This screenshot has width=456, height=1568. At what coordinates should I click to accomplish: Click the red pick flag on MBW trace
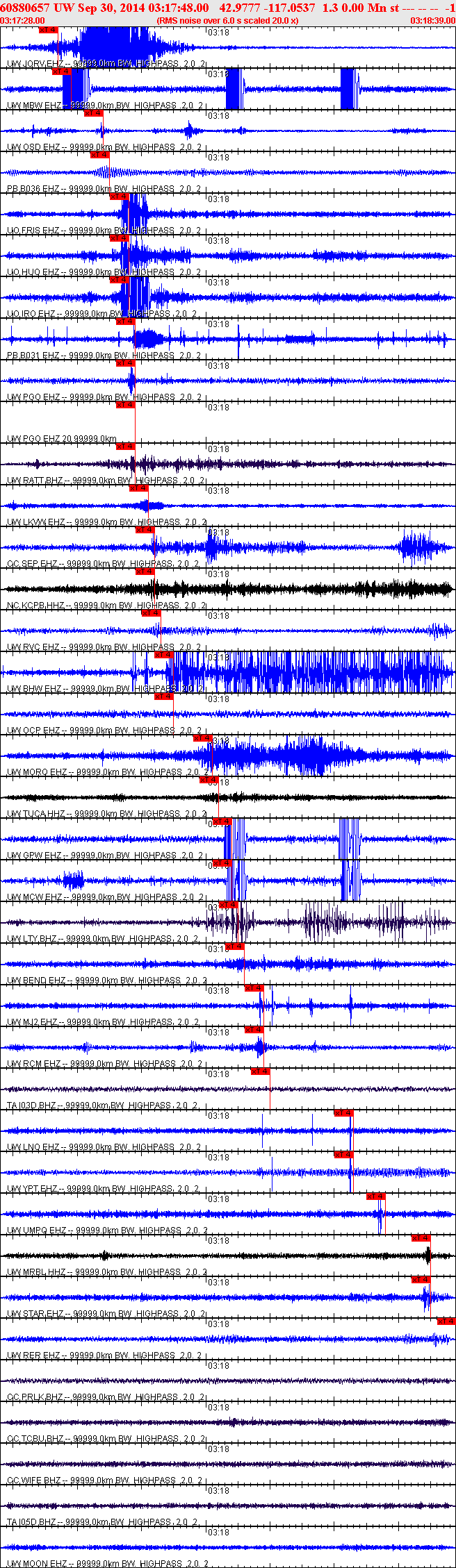click(x=62, y=71)
